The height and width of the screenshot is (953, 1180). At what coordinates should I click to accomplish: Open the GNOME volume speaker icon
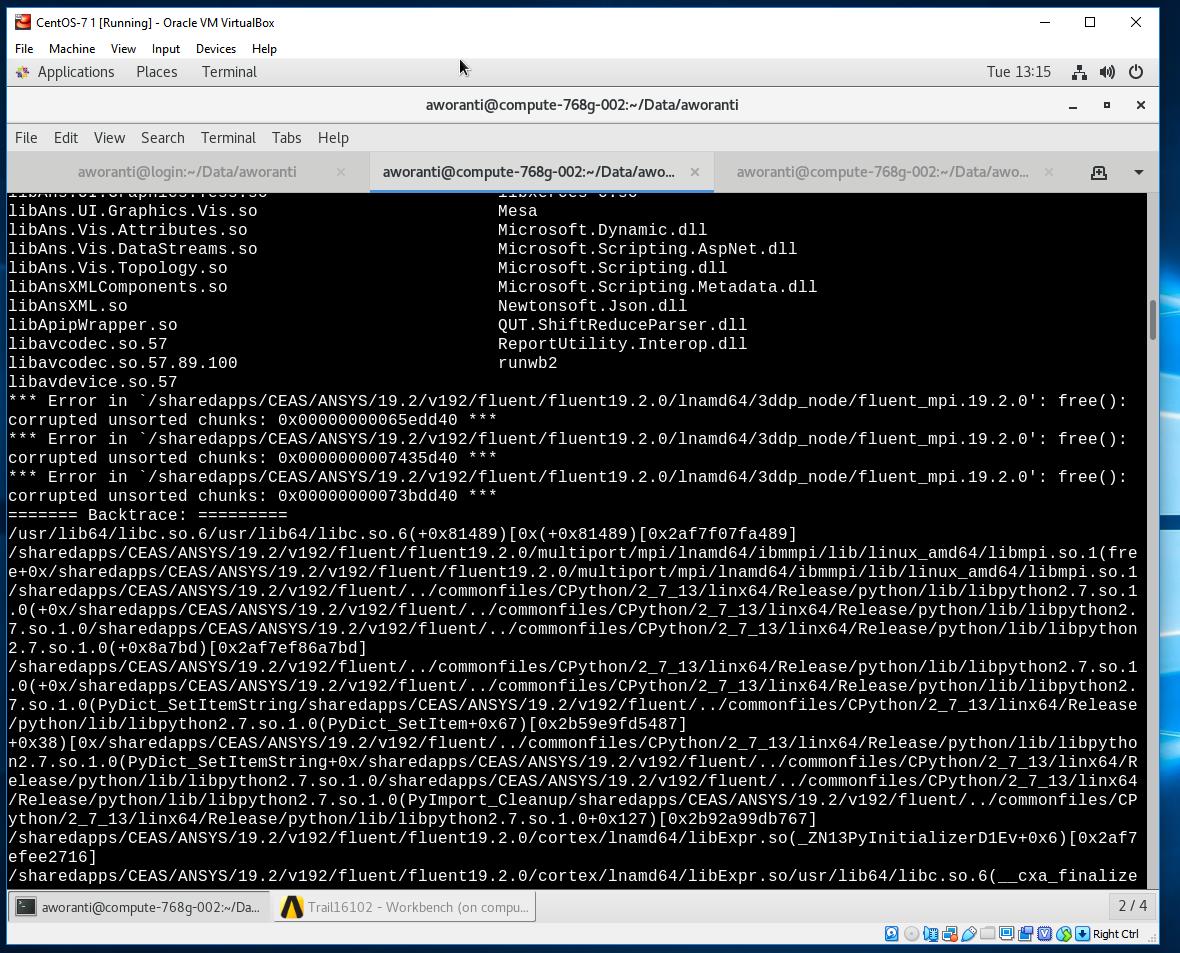pos(1107,72)
